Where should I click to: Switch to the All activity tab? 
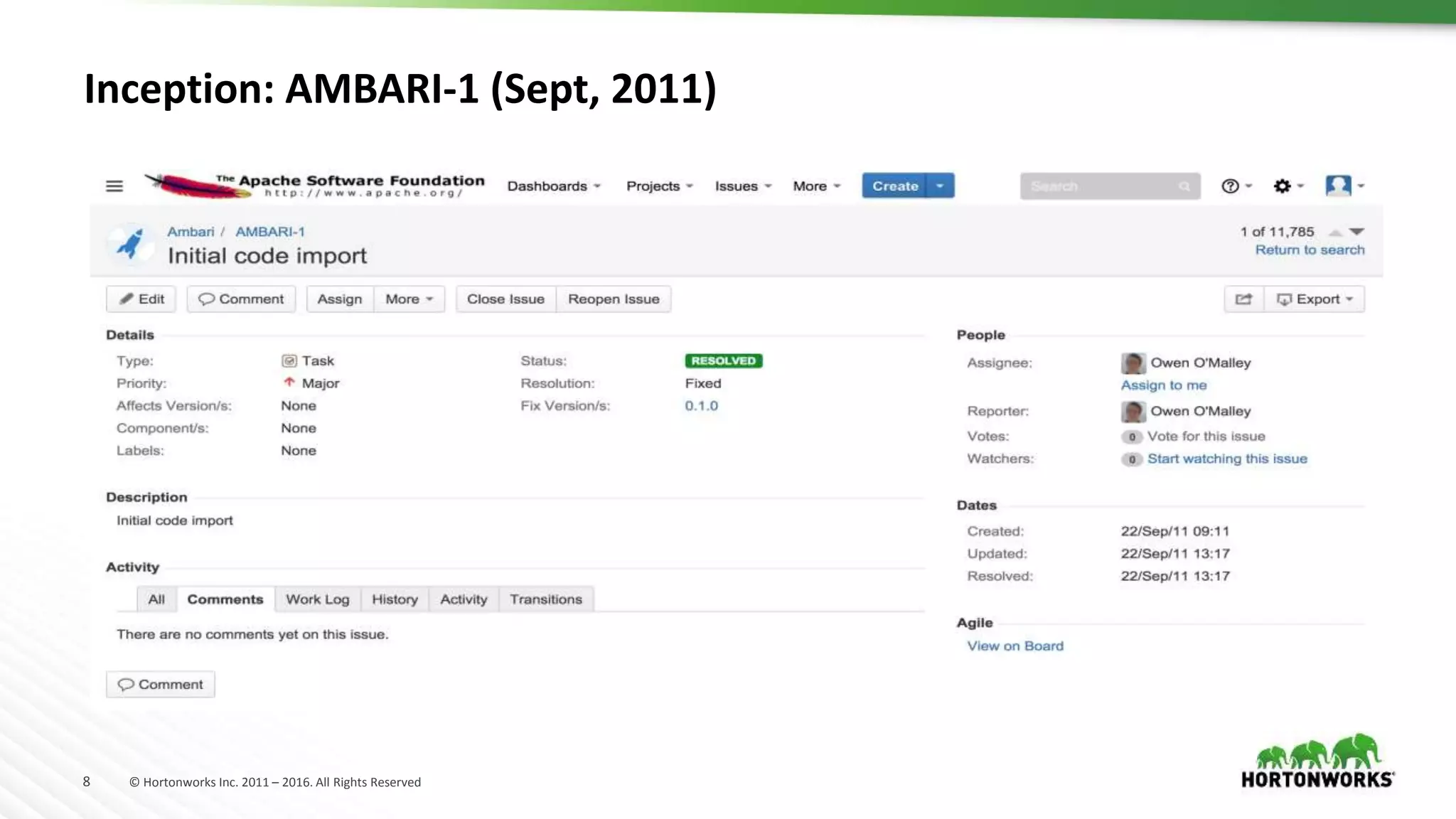coord(156,599)
